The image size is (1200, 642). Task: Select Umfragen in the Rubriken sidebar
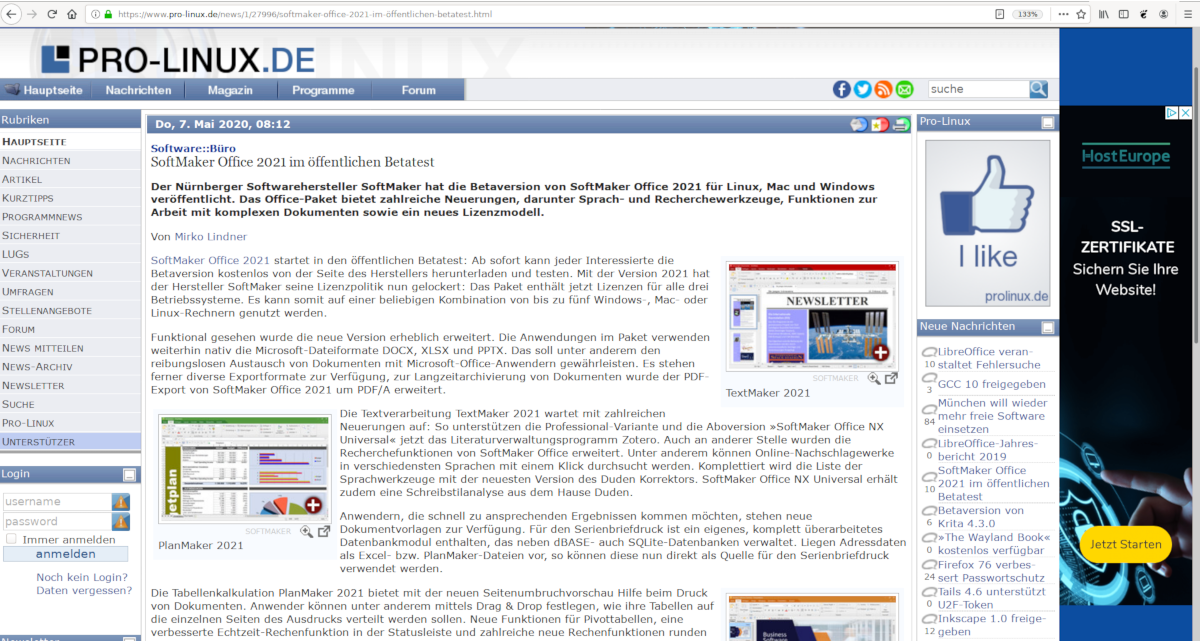coord(70,292)
